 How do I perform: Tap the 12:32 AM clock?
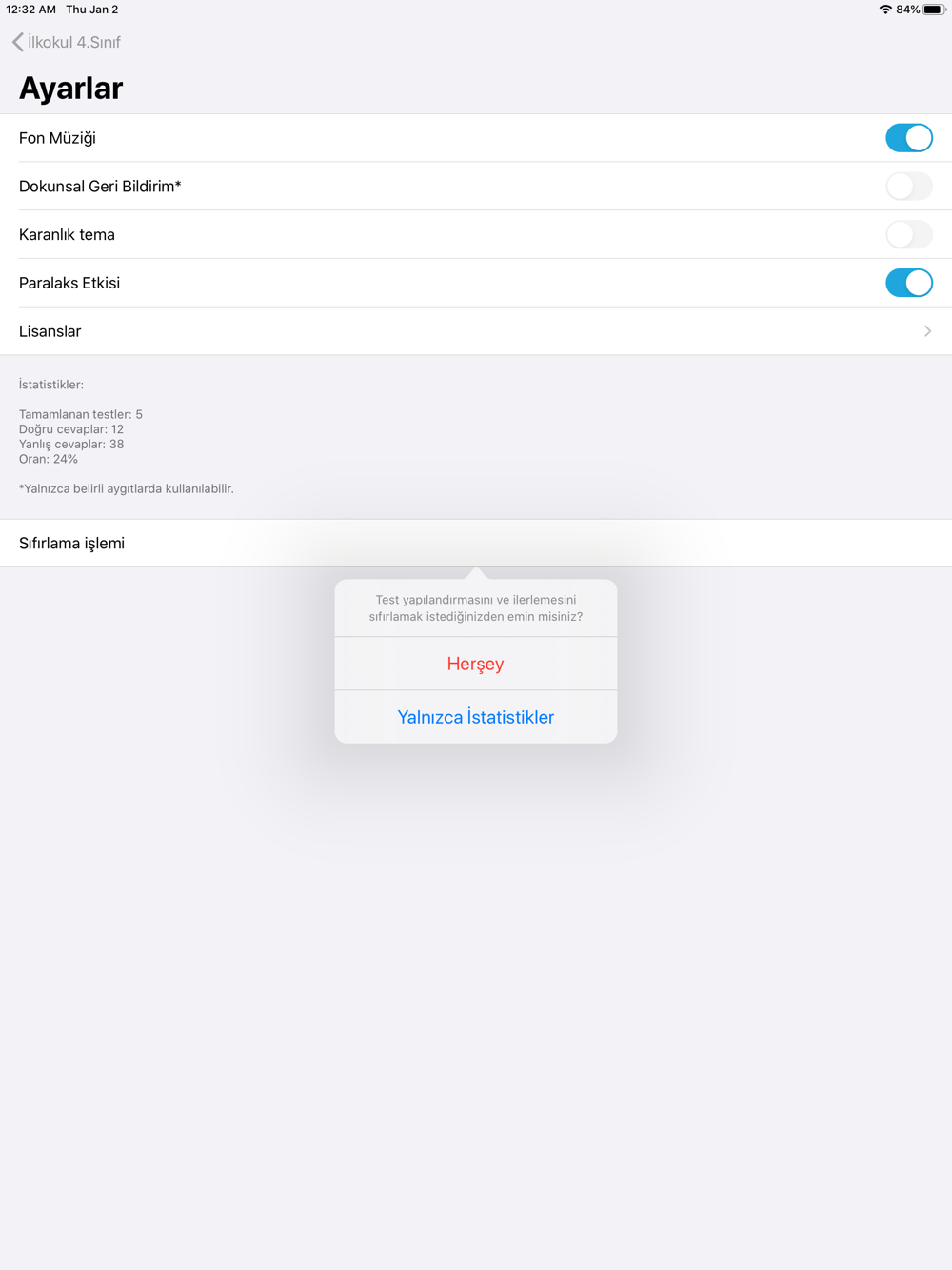click(30, 10)
